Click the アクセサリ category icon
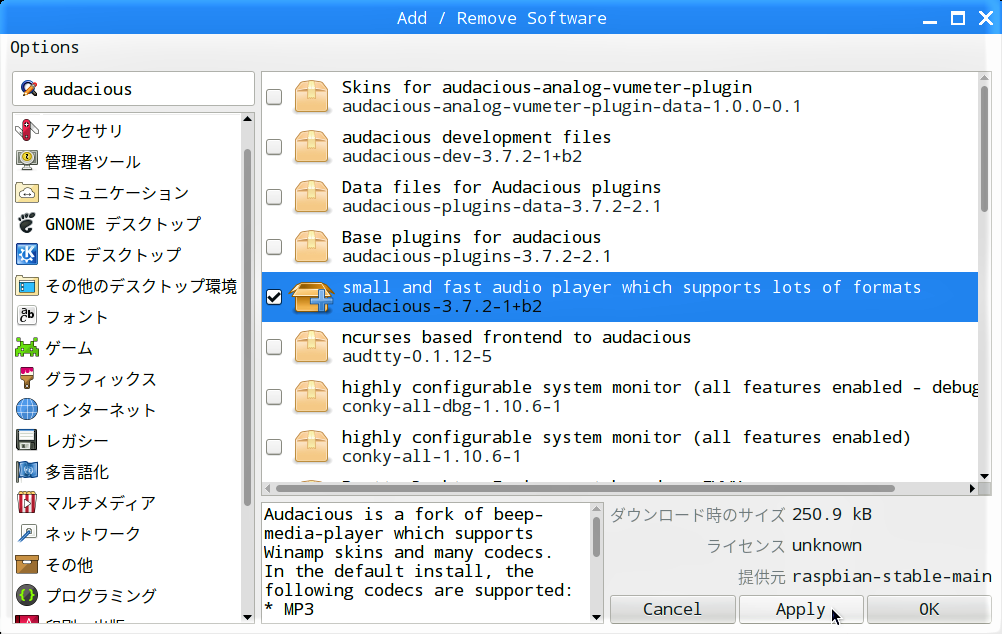This screenshot has height=634, width=1002. coord(27,130)
